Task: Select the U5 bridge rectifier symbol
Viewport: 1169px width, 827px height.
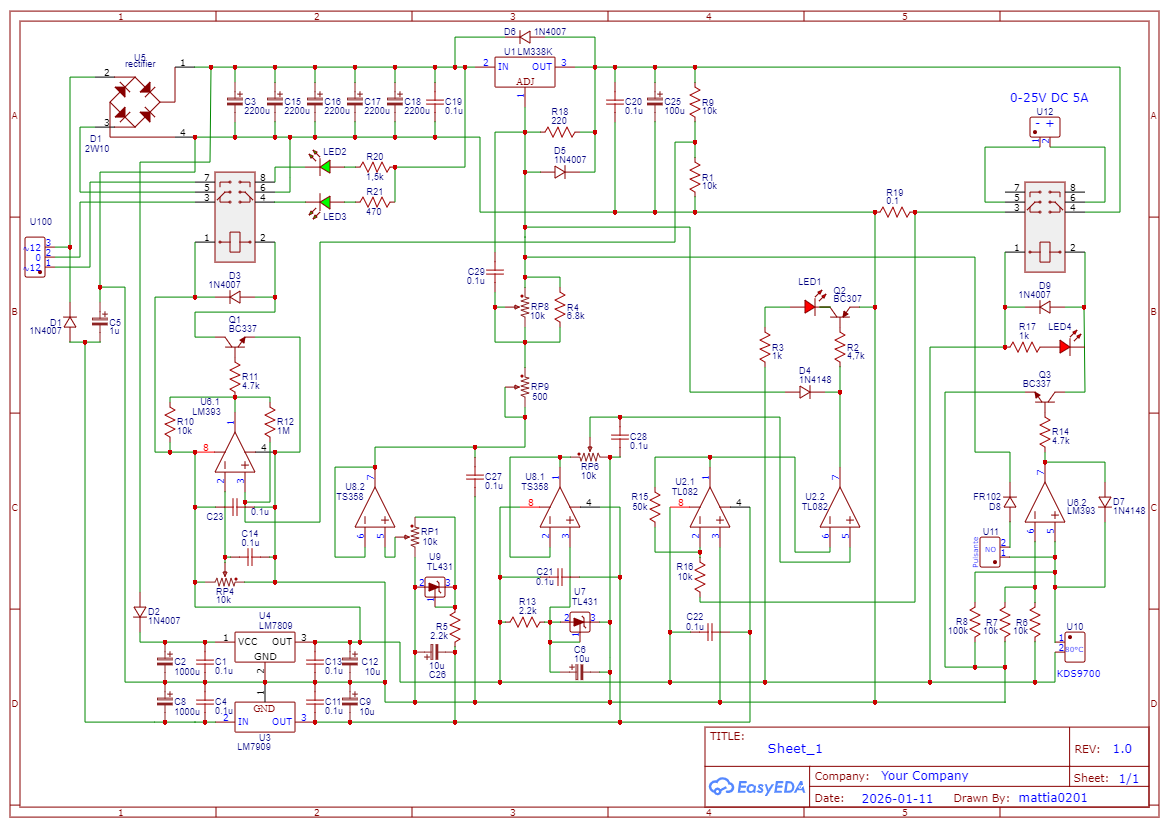Action: click(x=134, y=100)
